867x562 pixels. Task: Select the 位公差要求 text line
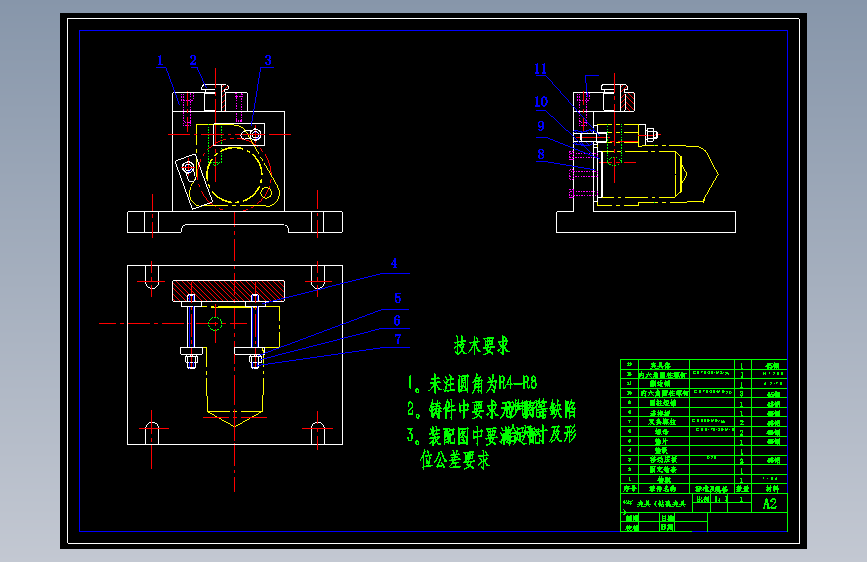click(455, 460)
